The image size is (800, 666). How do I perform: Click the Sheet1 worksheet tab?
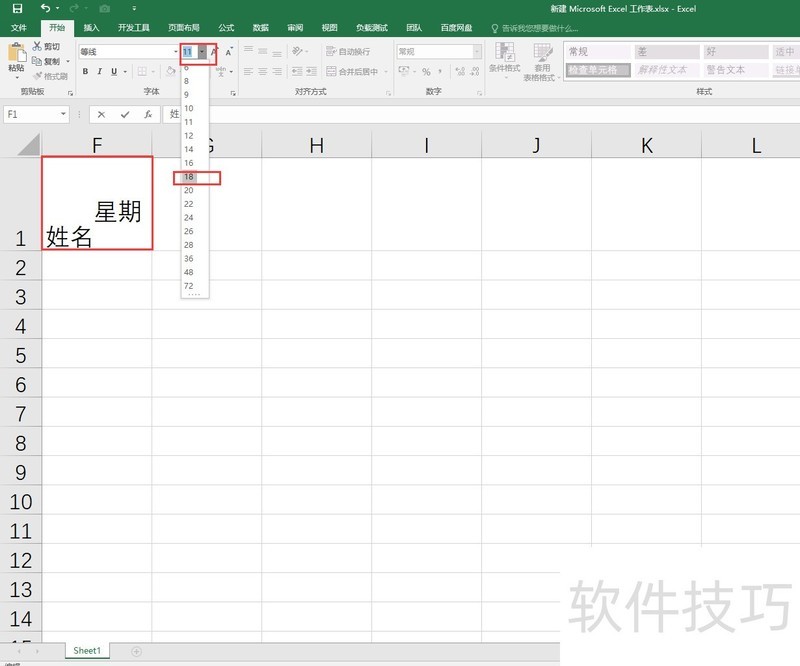[x=86, y=650]
